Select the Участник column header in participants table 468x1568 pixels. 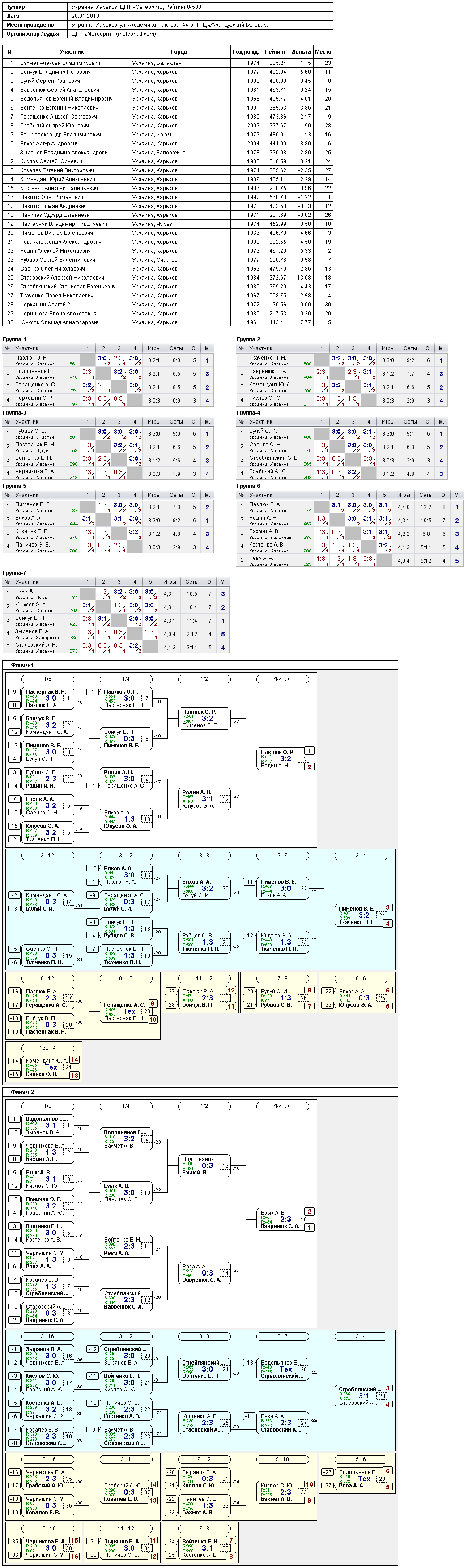click(x=72, y=52)
